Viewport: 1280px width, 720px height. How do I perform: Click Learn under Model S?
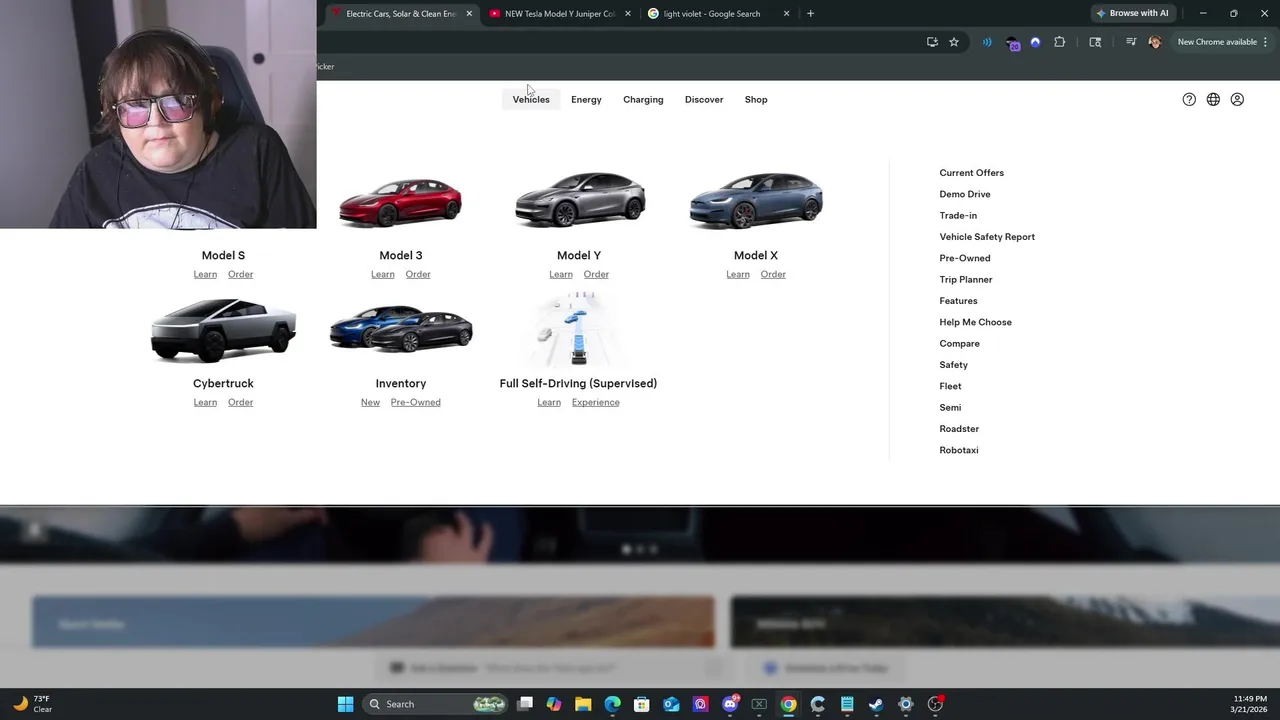pos(205,274)
